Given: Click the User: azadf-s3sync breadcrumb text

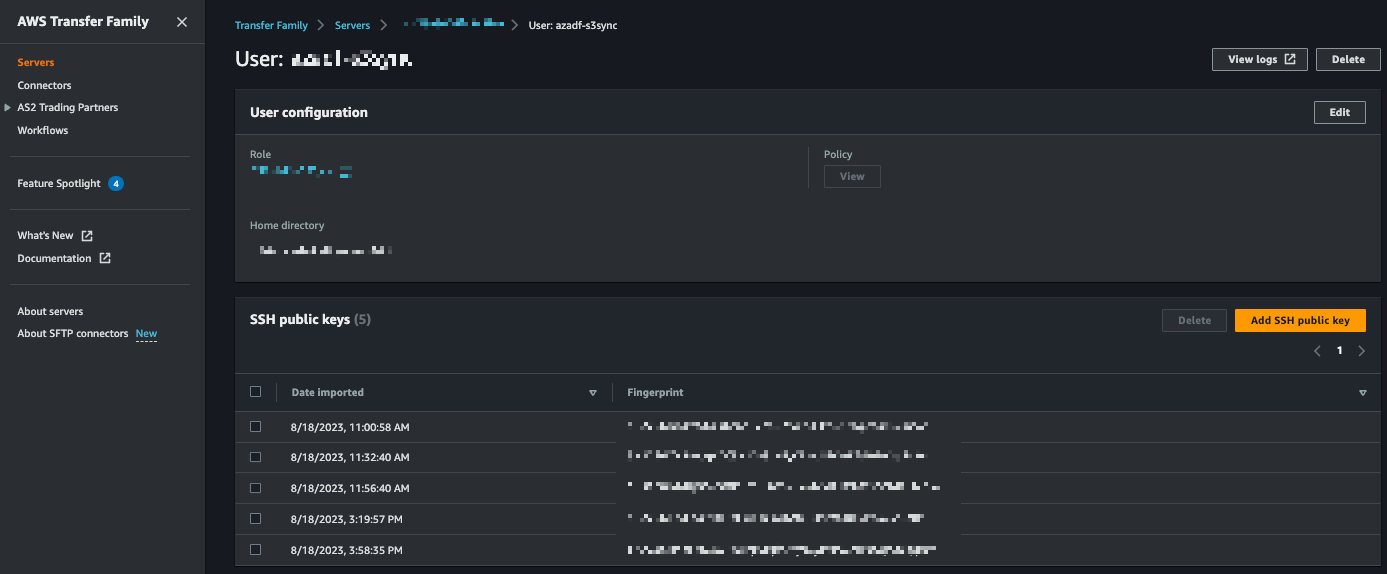Looking at the screenshot, I should 573,25.
